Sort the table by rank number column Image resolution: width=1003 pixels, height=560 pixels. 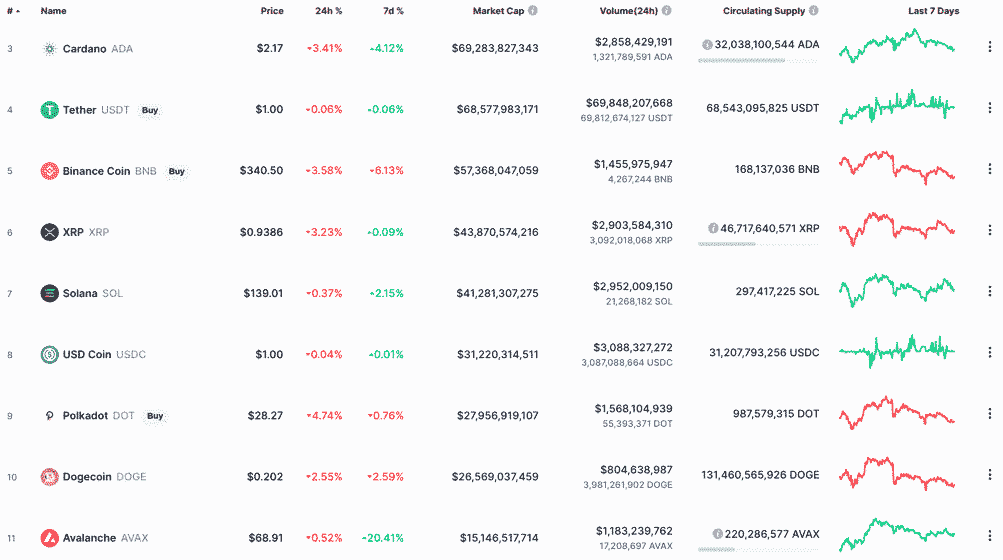click(x=13, y=11)
